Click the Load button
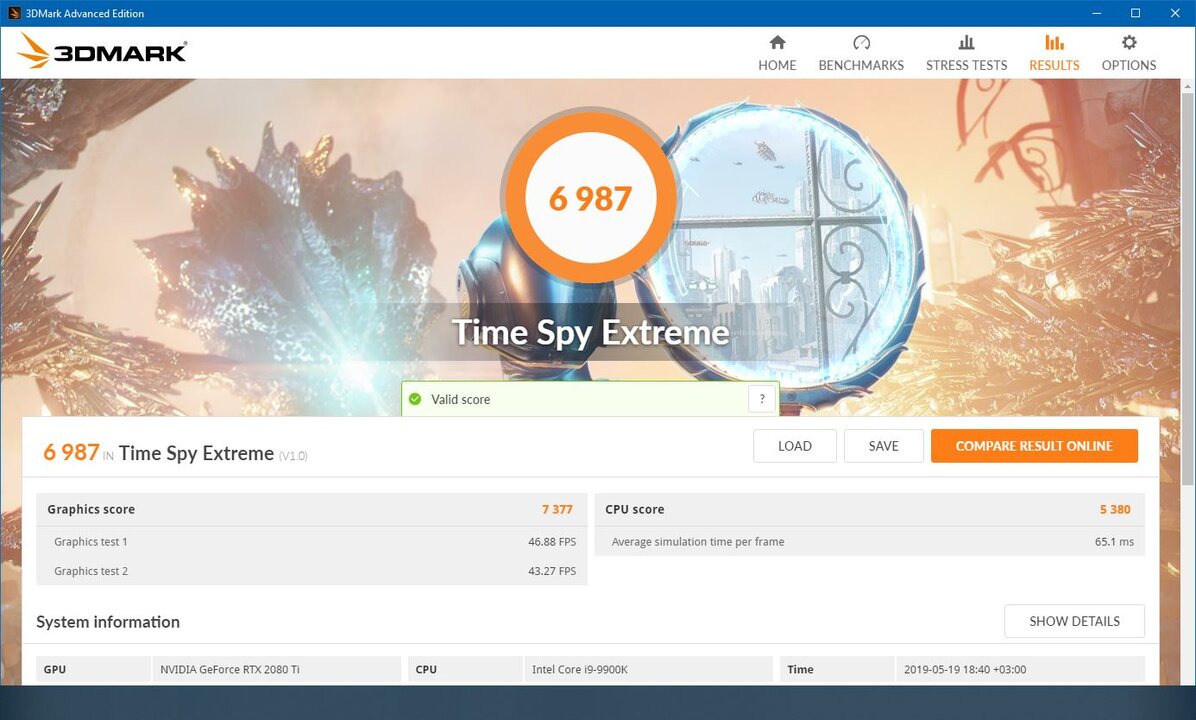Image resolution: width=1196 pixels, height=720 pixels. [x=795, y=446]
